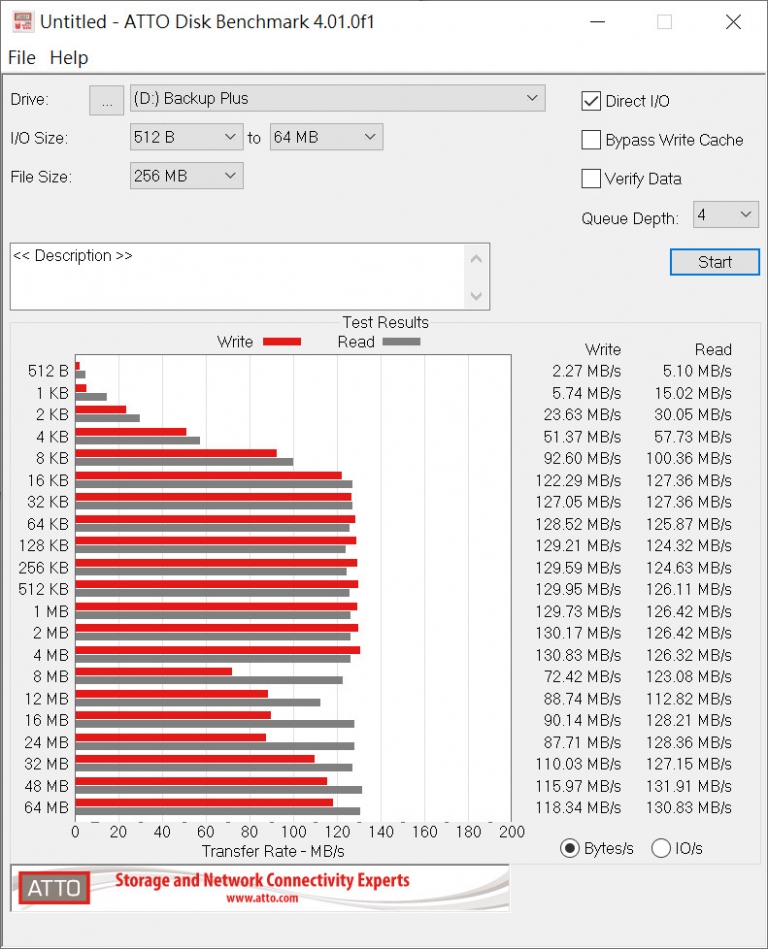768x949 pixels.
Task: Click the read value 131.91 MB/s
Action: 689,786
